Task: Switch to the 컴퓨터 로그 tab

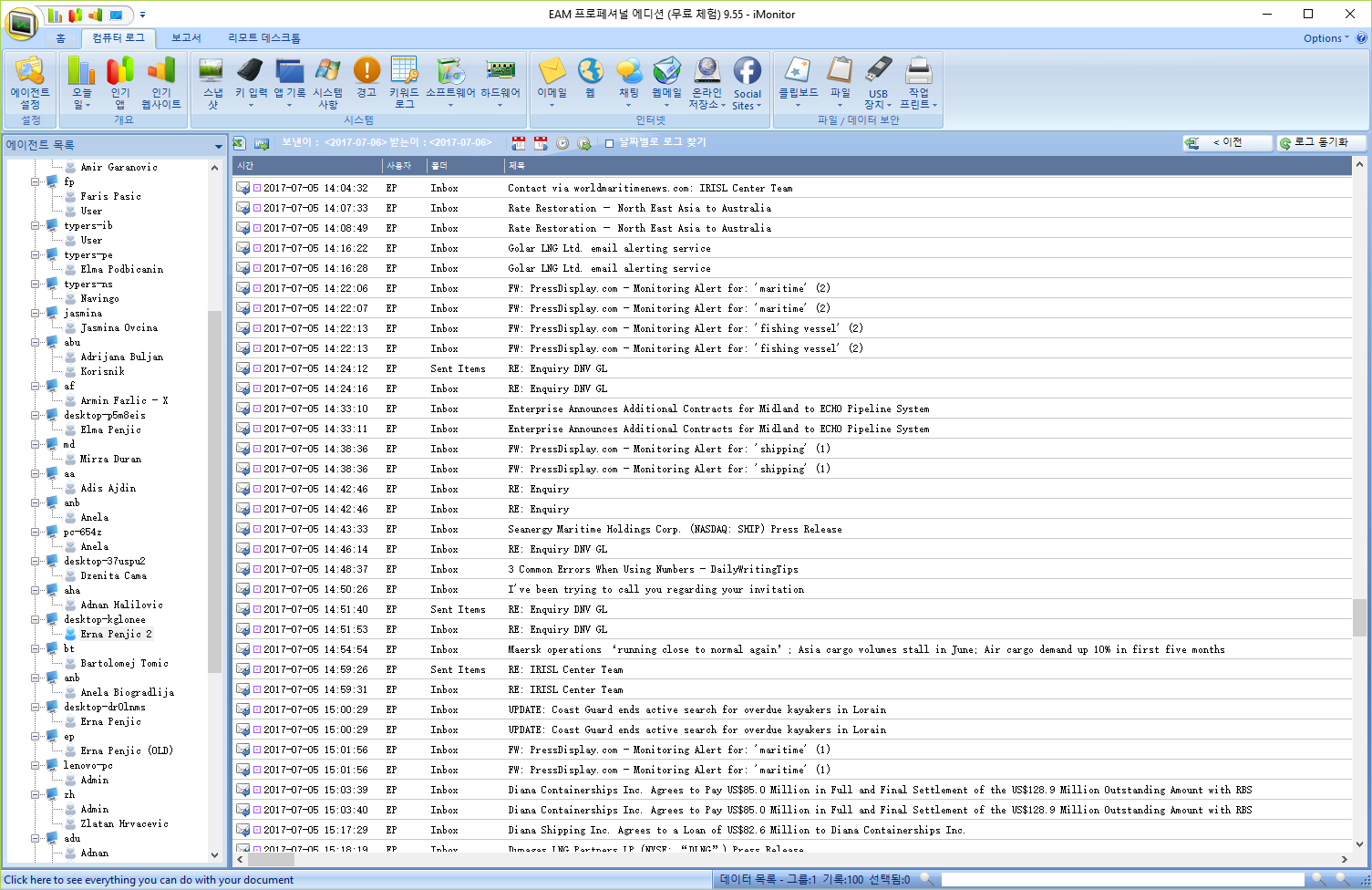Action: click(x=119, y=38)
